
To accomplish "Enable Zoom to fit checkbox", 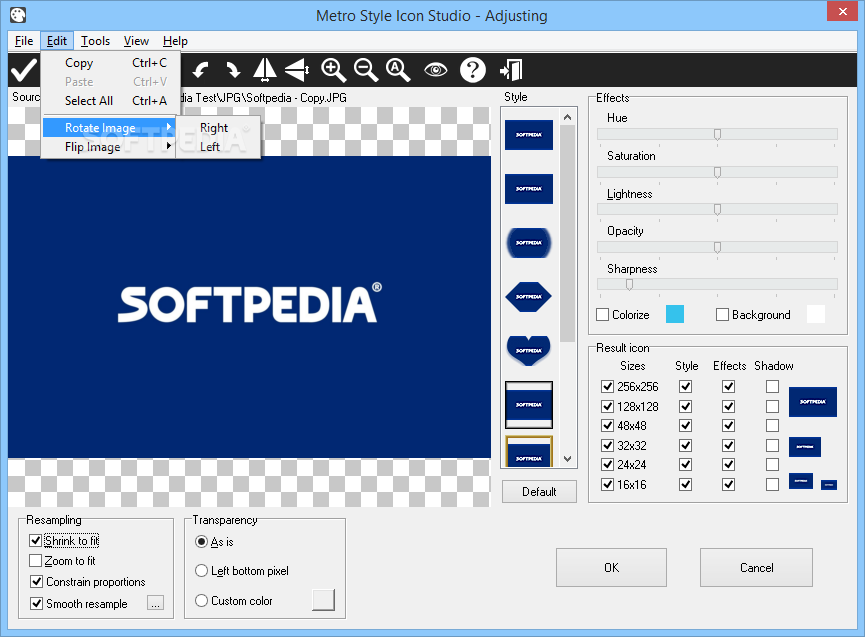I will 35,561.
